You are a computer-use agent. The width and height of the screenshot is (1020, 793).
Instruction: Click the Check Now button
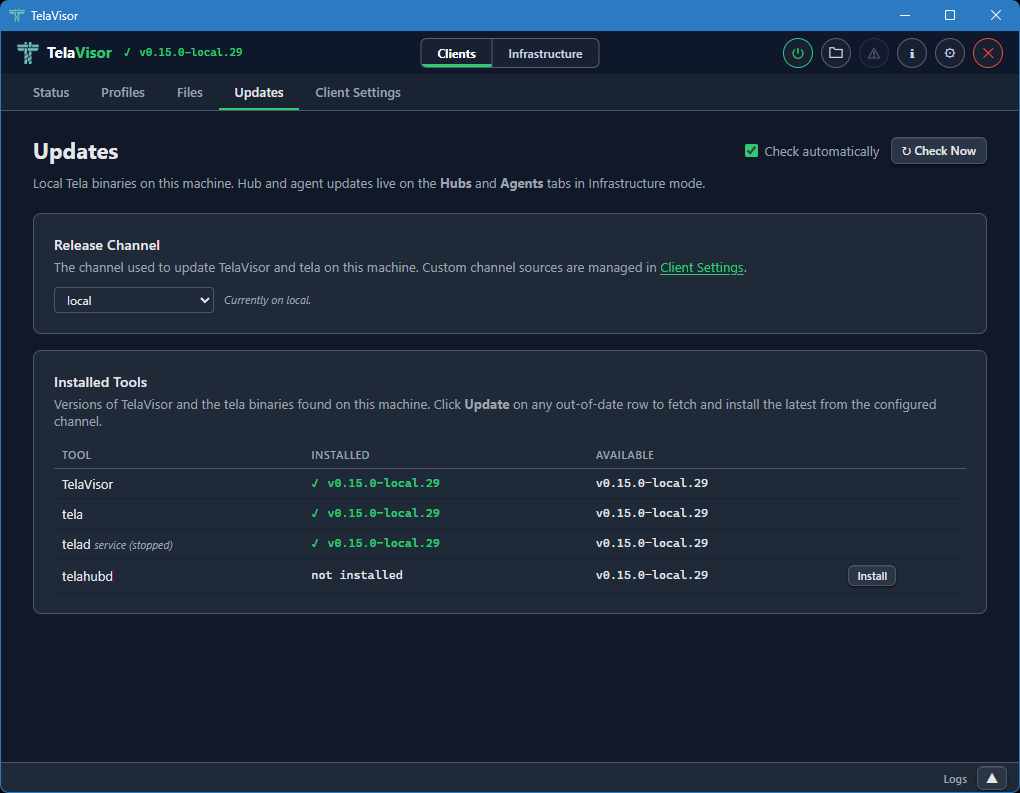point(939,151)
